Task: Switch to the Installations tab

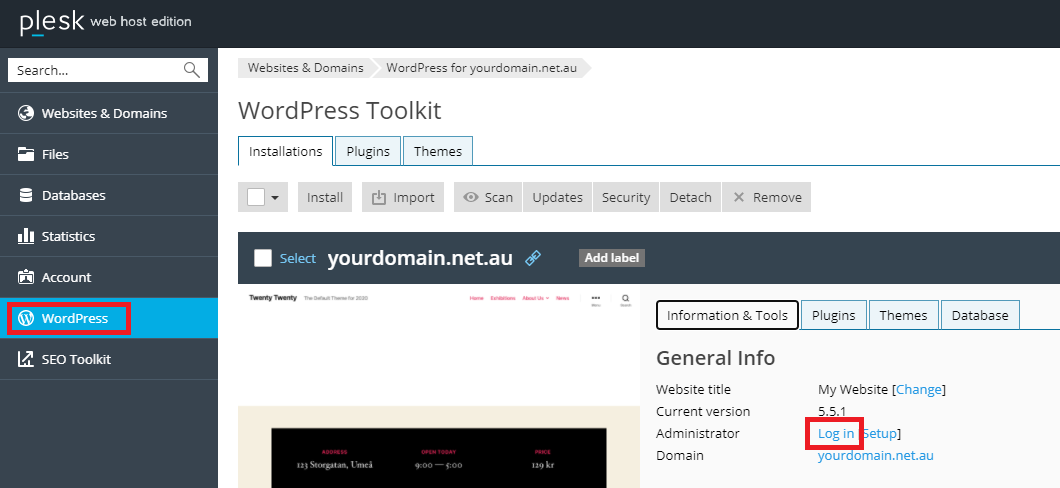Action: (285, 151)
